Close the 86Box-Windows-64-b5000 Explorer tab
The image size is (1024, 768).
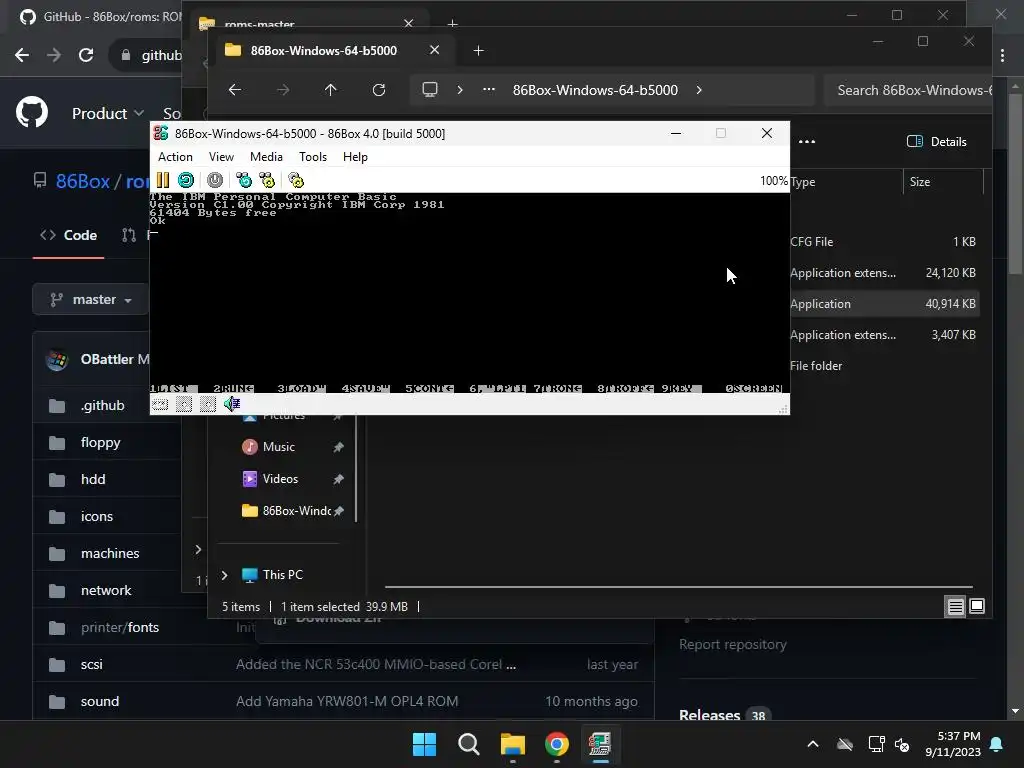tap(434, 50)
